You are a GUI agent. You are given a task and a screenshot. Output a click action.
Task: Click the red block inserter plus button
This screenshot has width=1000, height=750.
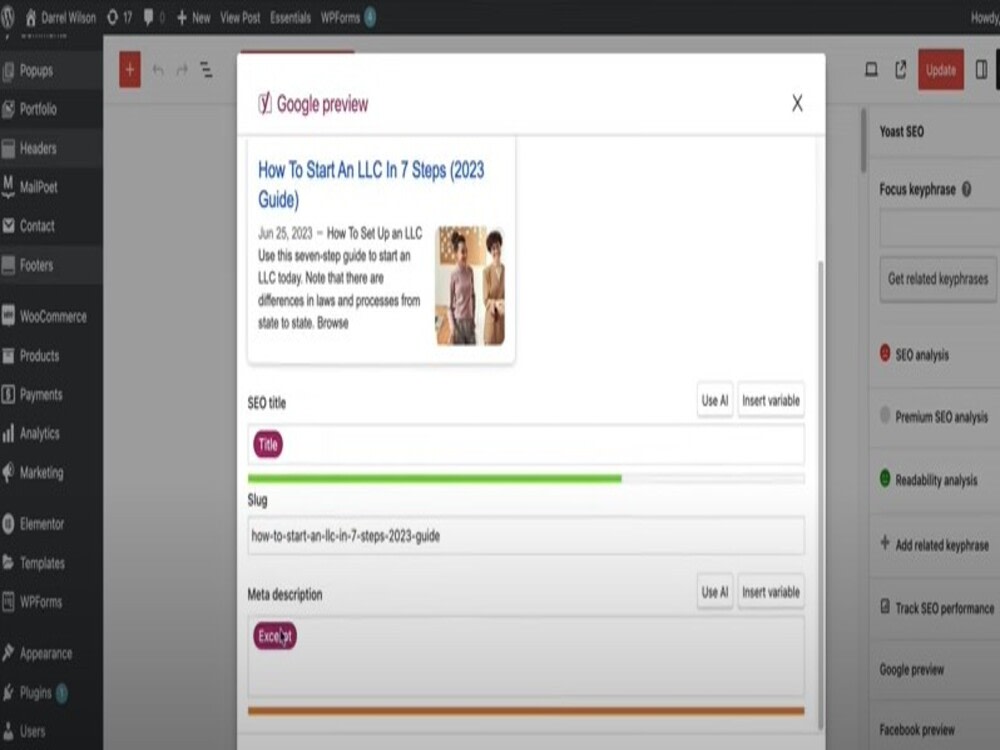130,70
